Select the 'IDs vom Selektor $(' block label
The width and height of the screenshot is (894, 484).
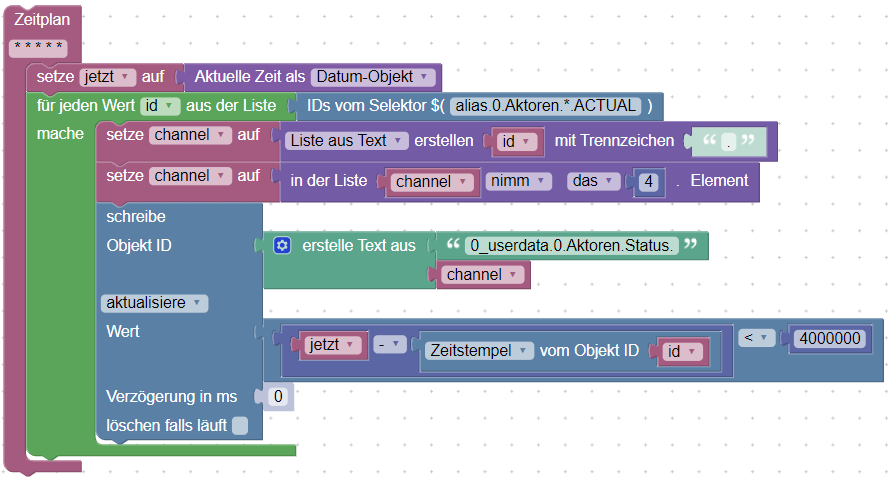coord(376,106)
